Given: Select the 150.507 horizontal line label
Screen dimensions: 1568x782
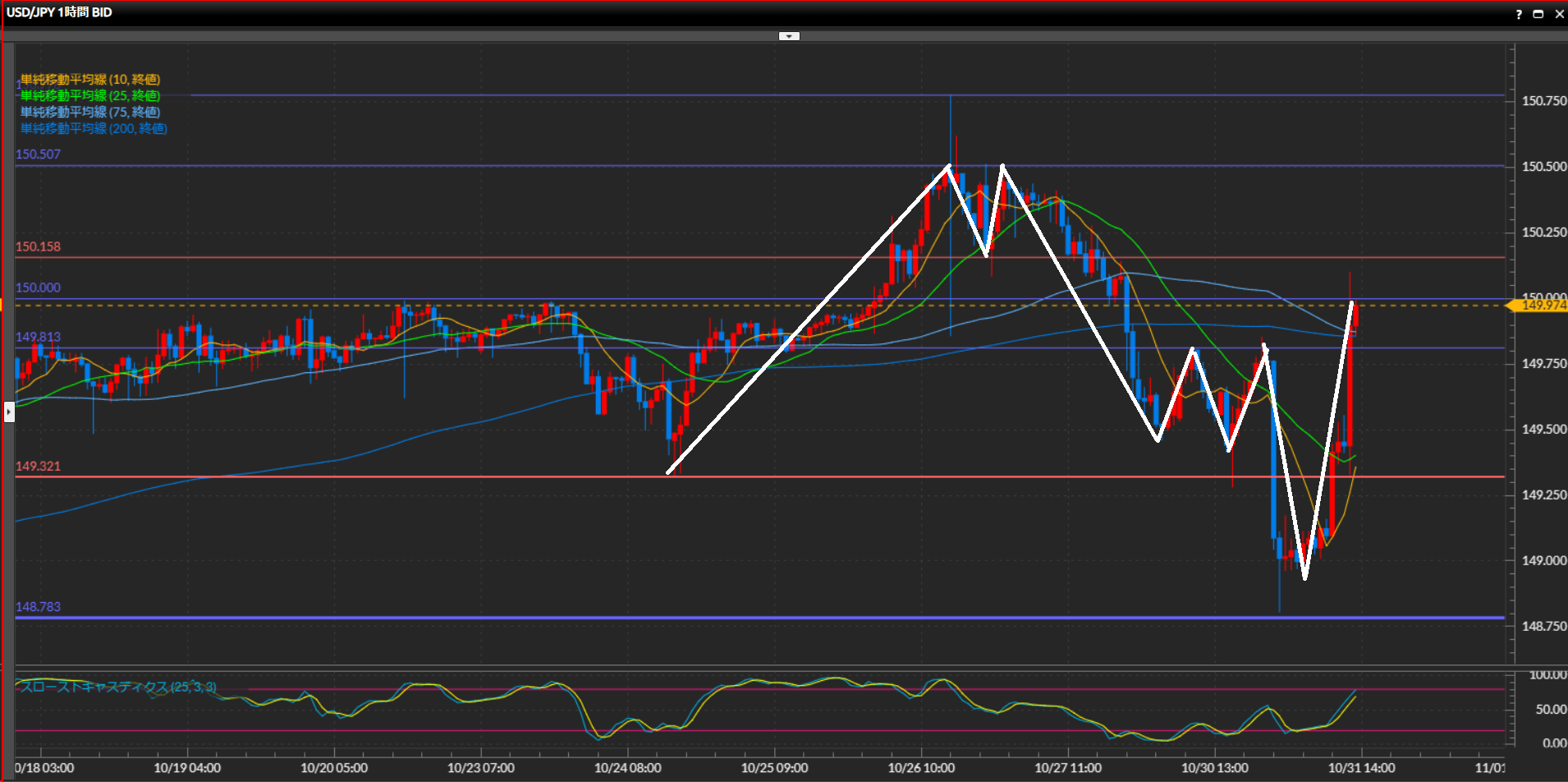Looking at the screenshot, I should (x=38, y=154).
